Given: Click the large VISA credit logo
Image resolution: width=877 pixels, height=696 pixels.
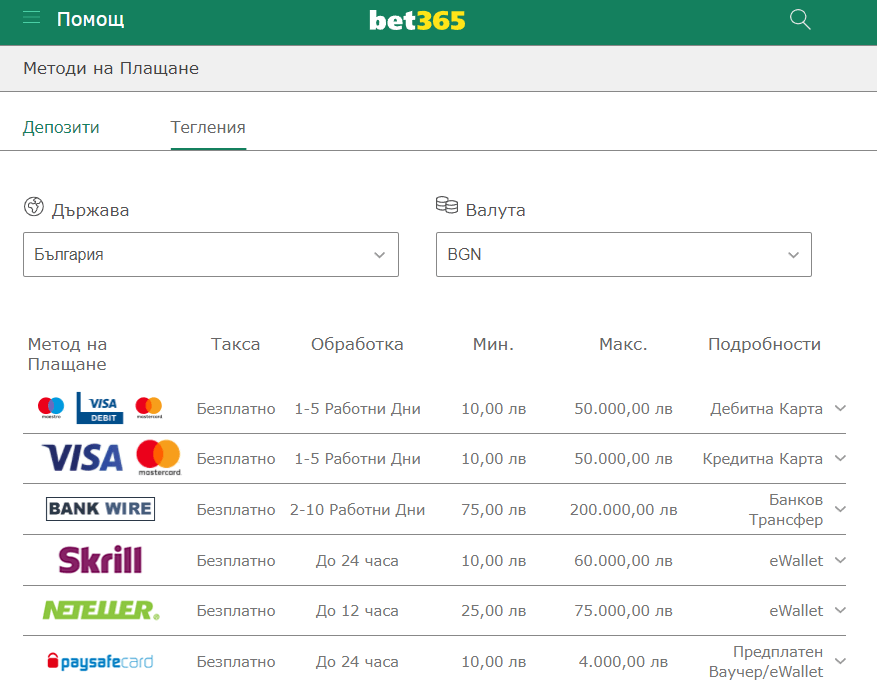Looking at the screenshot, I should [x=82, y=458].
